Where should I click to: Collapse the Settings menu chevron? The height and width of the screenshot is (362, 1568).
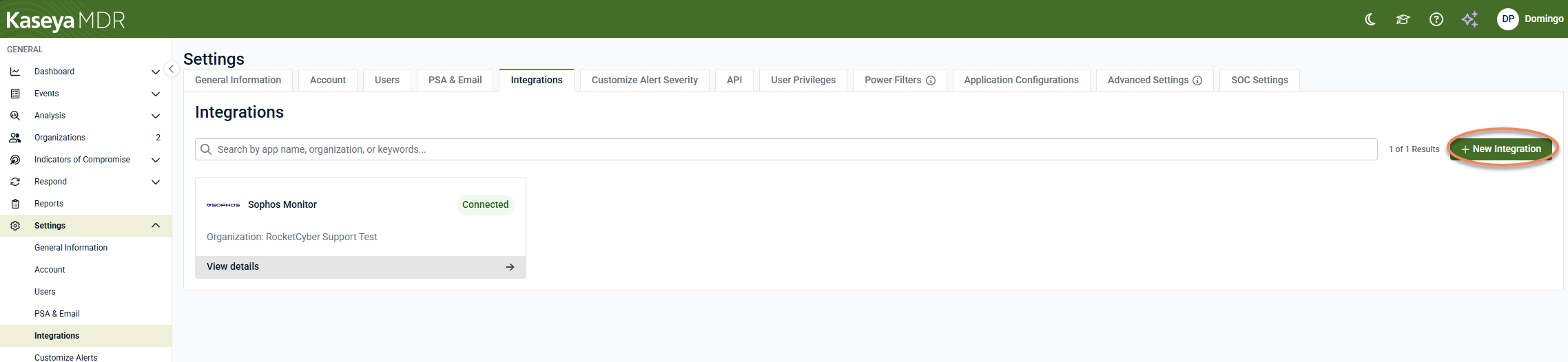(x=156, y=226)
